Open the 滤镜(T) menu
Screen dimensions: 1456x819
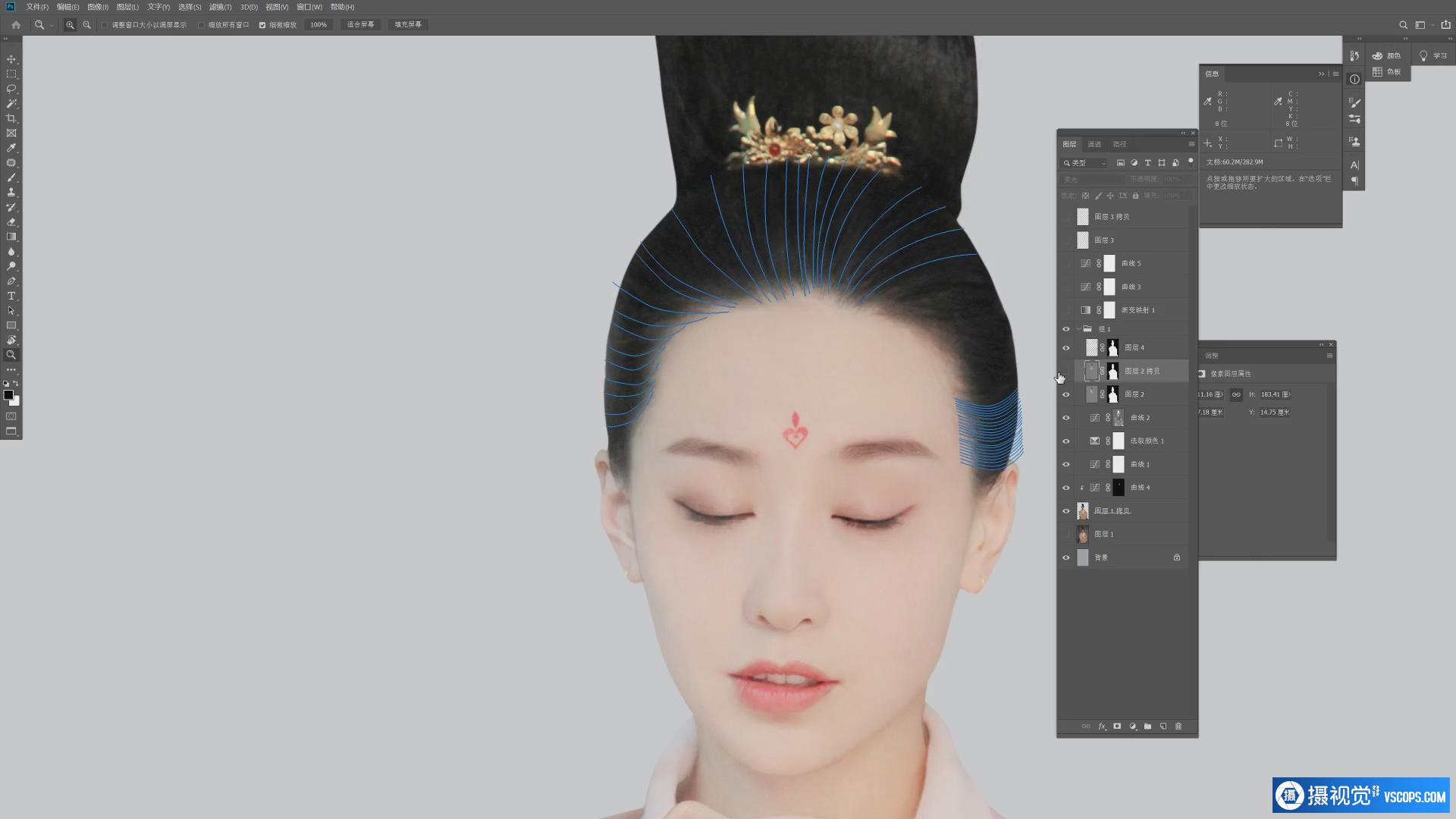[x=220, y=7]
